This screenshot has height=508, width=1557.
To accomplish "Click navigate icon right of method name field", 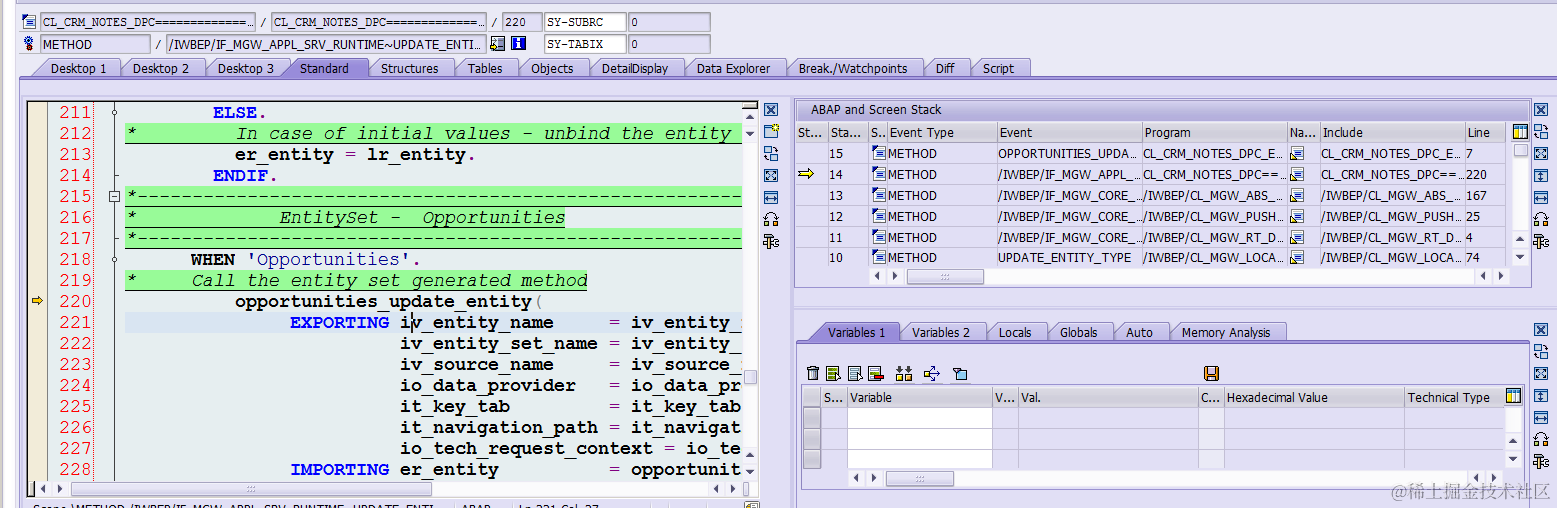I will (498, 44).
